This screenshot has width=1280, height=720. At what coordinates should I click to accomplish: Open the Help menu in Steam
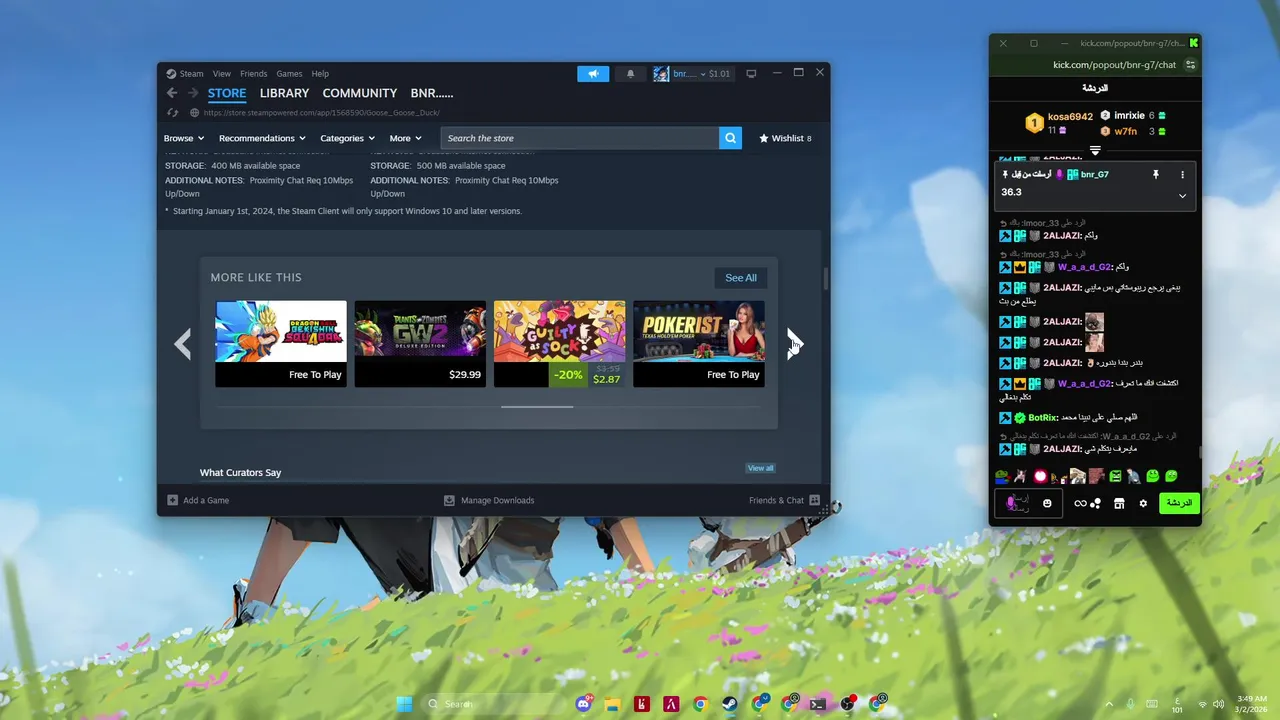coord(320,73)
